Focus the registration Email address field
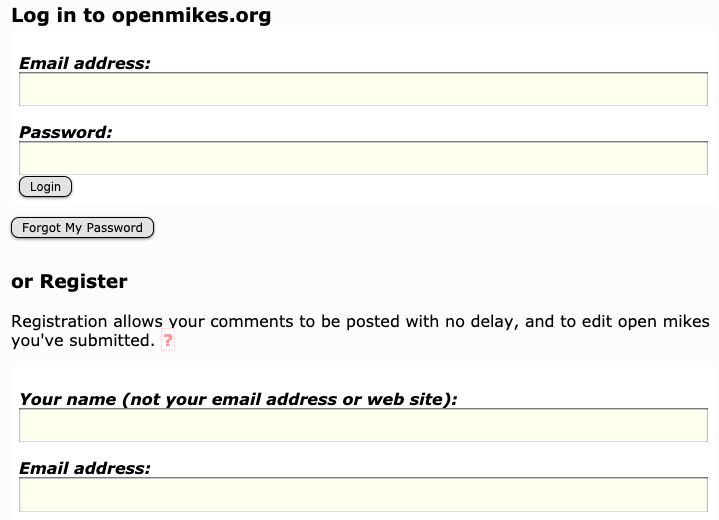The width and height of the screenshot is (719, 520). coord(363,494)
